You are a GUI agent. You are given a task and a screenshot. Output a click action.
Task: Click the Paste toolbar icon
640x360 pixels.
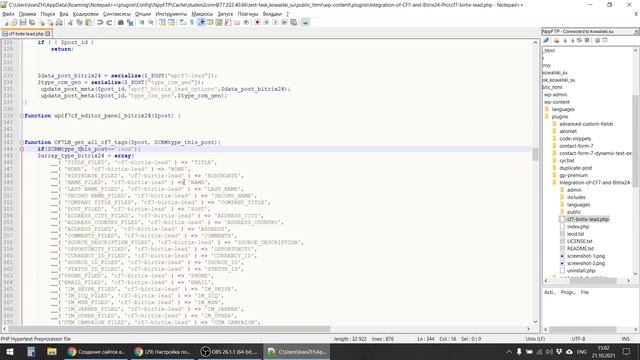pyautogui.click(x=88, y=22)
